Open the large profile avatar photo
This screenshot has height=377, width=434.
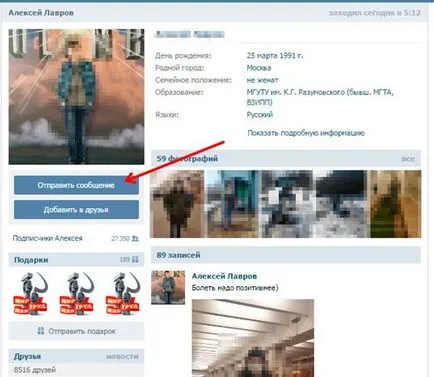76,97
